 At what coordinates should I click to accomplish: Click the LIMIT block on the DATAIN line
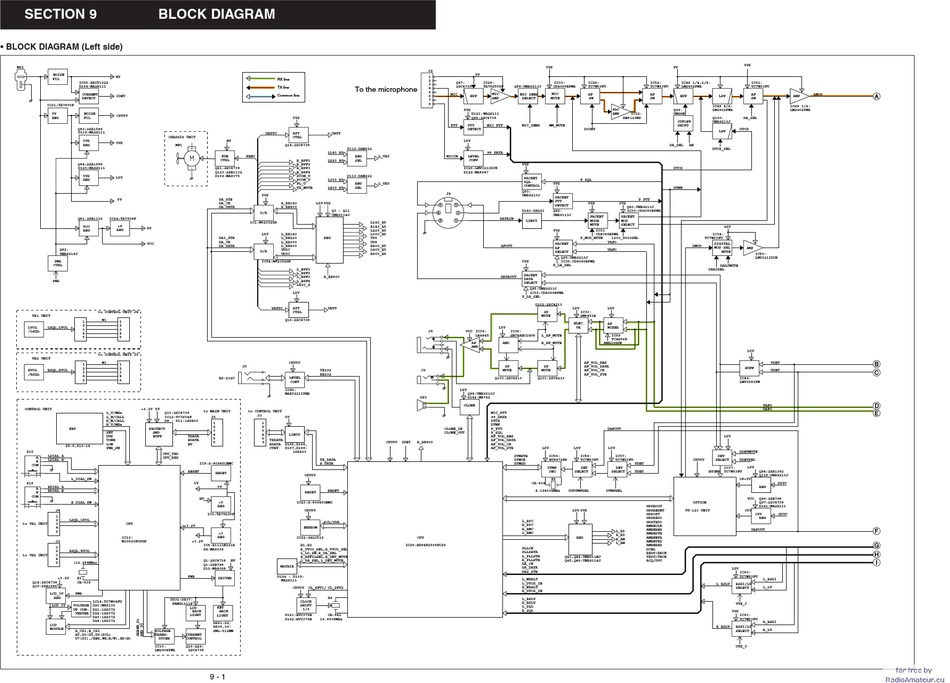[531, 220]
